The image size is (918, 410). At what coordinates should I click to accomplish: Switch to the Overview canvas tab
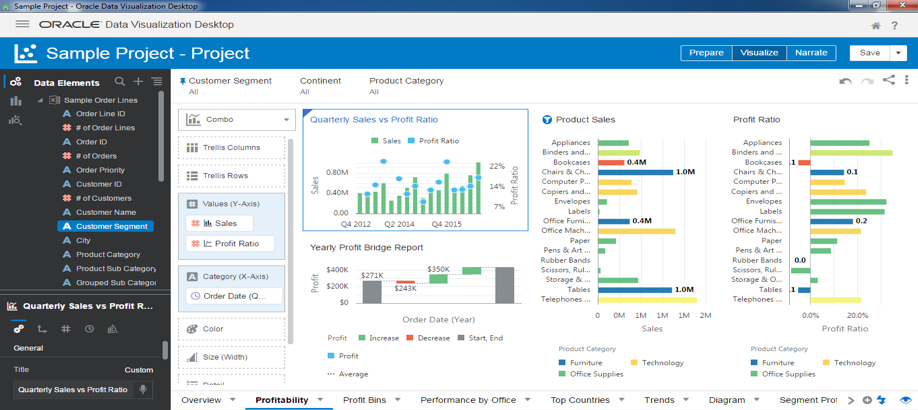pyautogui.click(x=201, y=400)
